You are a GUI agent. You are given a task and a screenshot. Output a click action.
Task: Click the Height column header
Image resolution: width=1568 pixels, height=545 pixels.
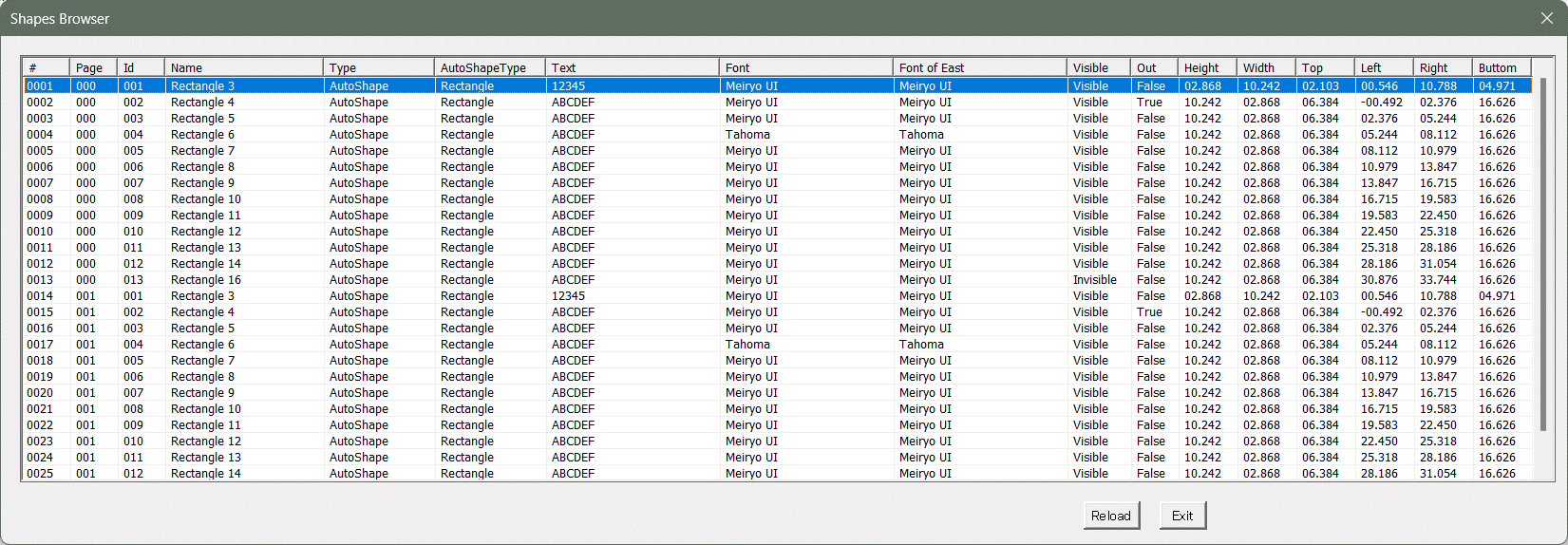[x=1206, y=67]
